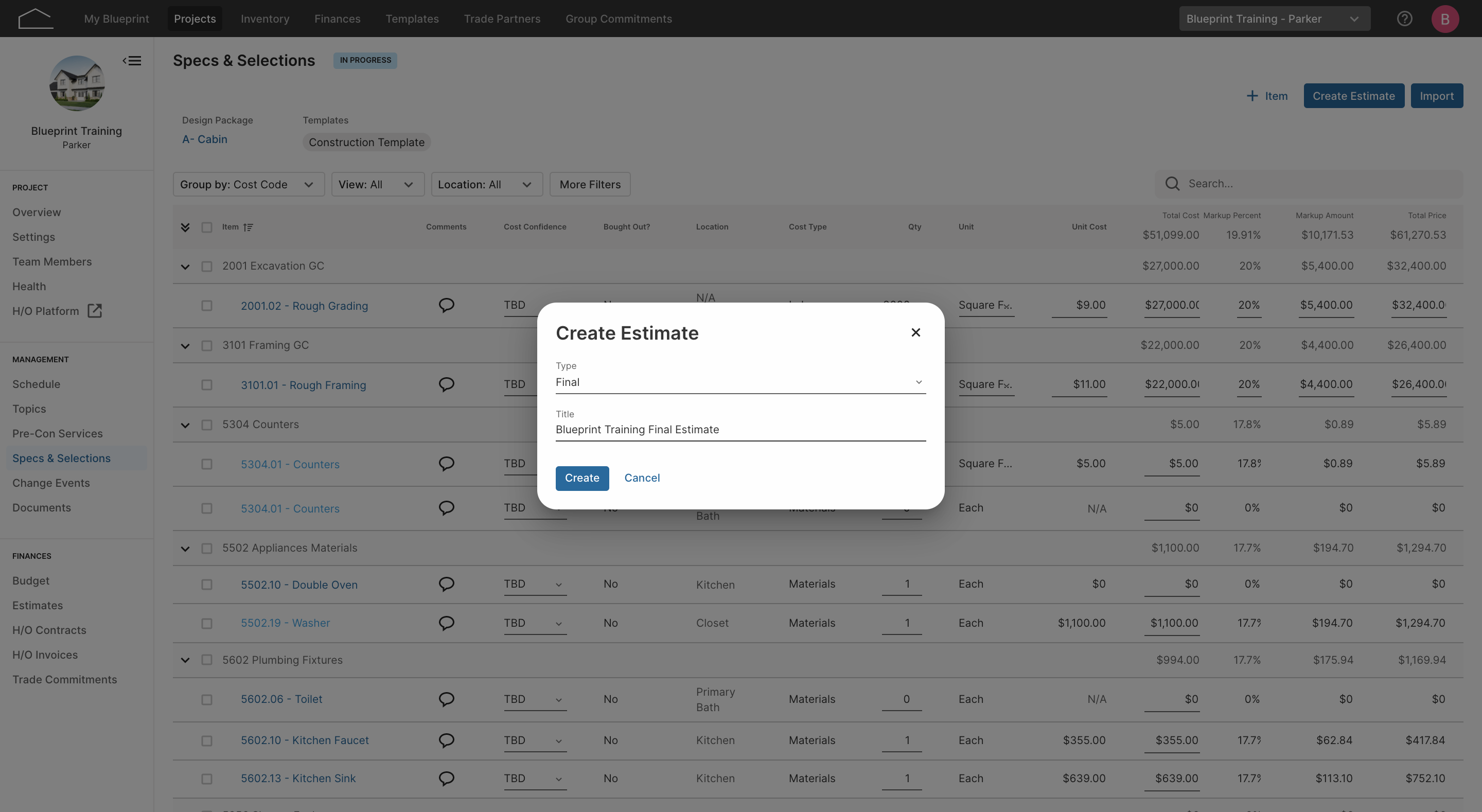
Task: Toggle the select-all header checkbox
Action: click(206, 227)
